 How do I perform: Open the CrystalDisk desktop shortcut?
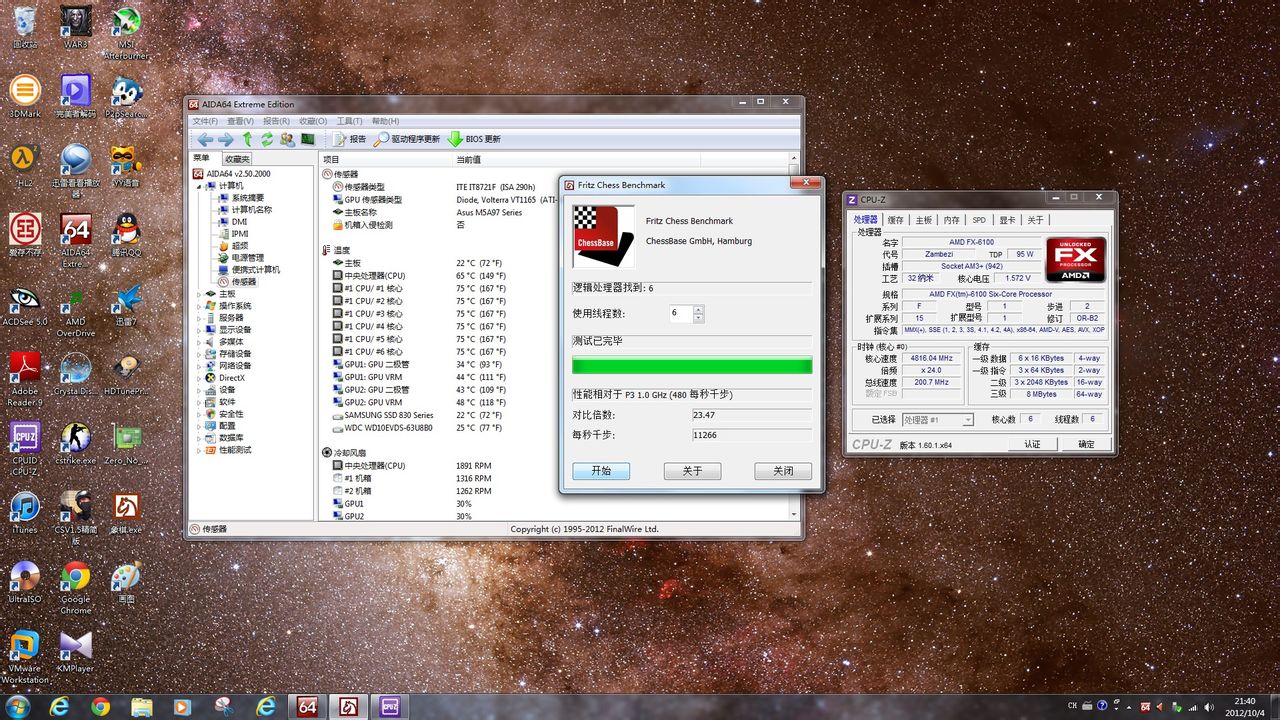75,375
